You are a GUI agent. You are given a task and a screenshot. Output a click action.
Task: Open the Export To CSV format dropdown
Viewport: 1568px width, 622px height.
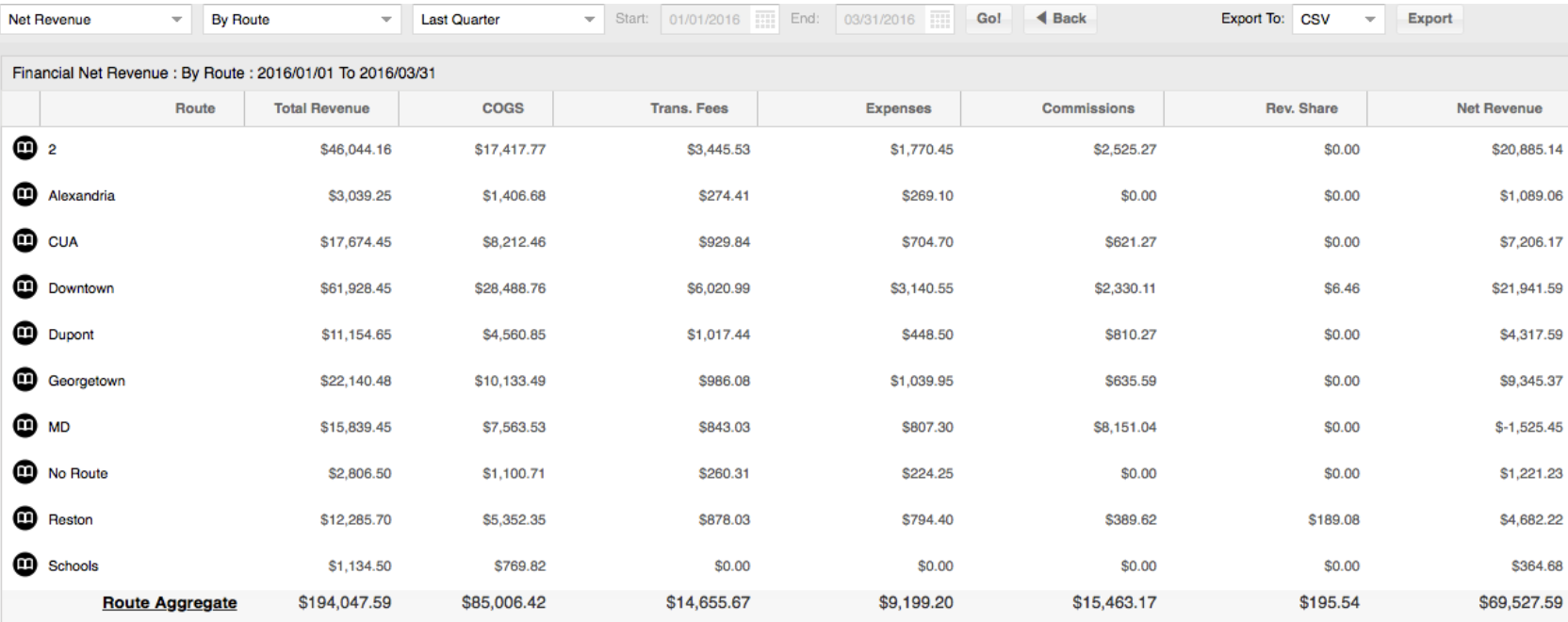tap(1338, 20)
